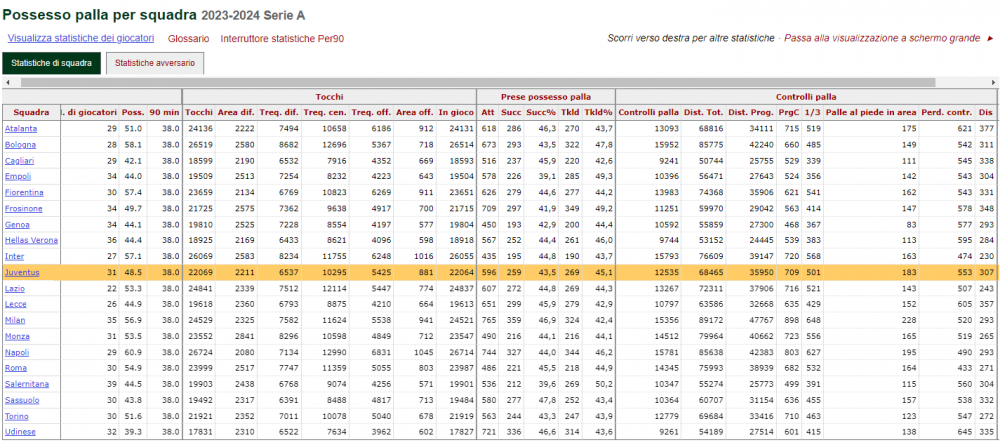Open the Napoli team link
This screenshot has width=1000, height=445.
click(17, 352)
